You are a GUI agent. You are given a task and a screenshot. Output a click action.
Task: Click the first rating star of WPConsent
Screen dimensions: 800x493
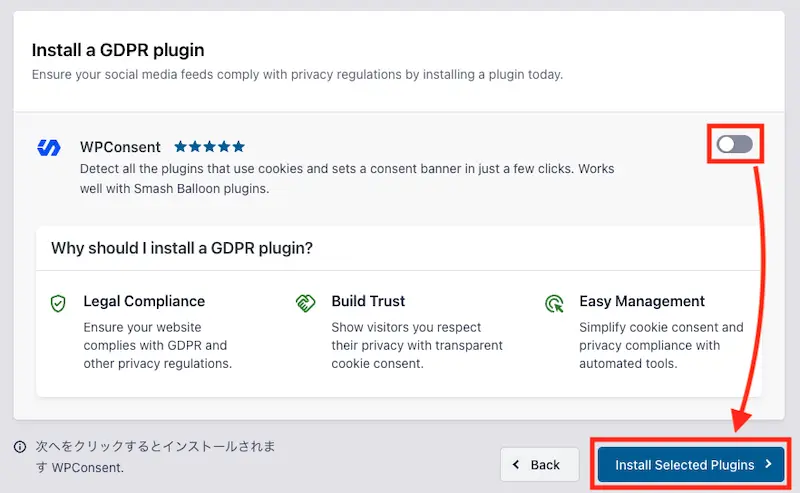point(180,147)
